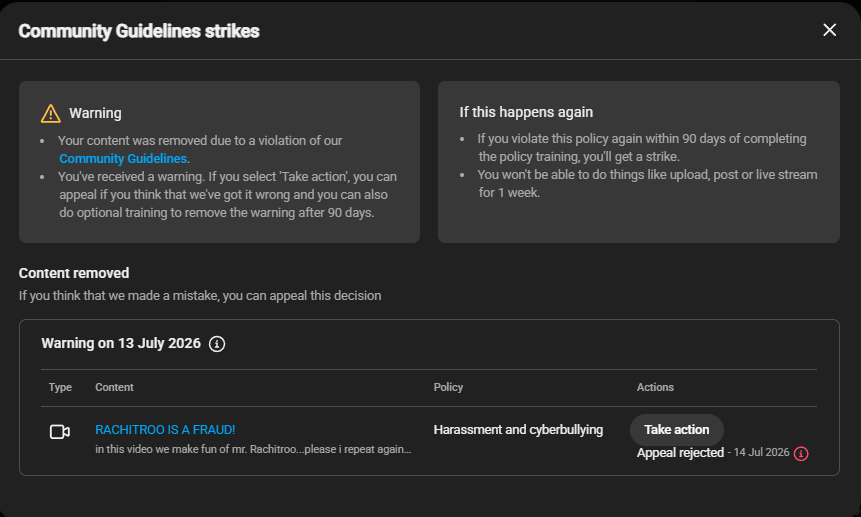Click the 'you can appeal this decision' sentence
The height and width of the screenshot is (517, 861).
tap(200, 296)
